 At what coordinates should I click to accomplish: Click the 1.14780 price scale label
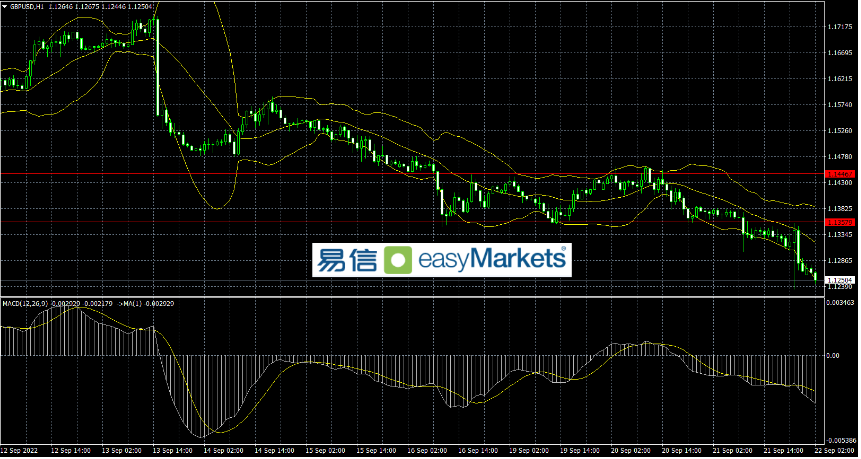pos(841,156)
